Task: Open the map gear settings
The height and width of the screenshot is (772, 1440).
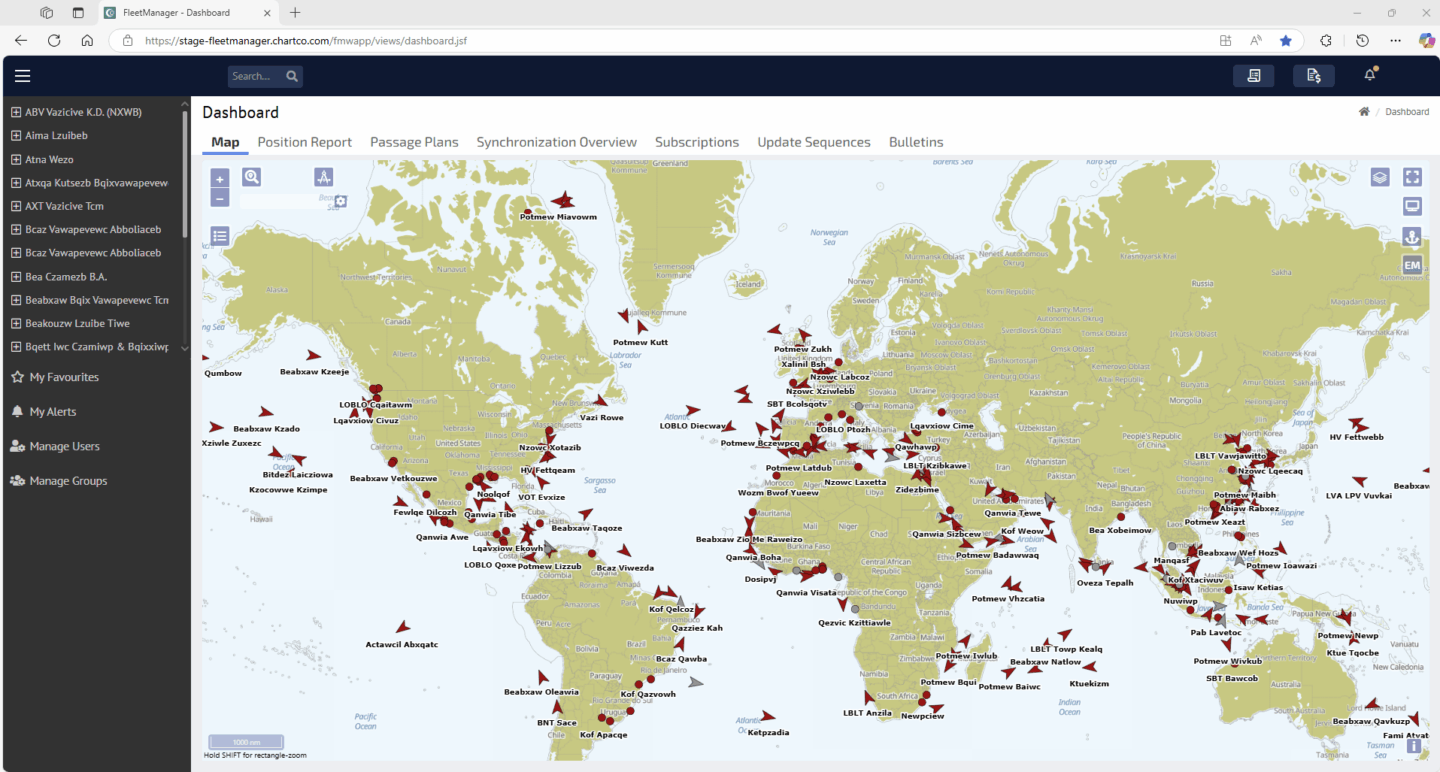Action: tap(340, 201)
